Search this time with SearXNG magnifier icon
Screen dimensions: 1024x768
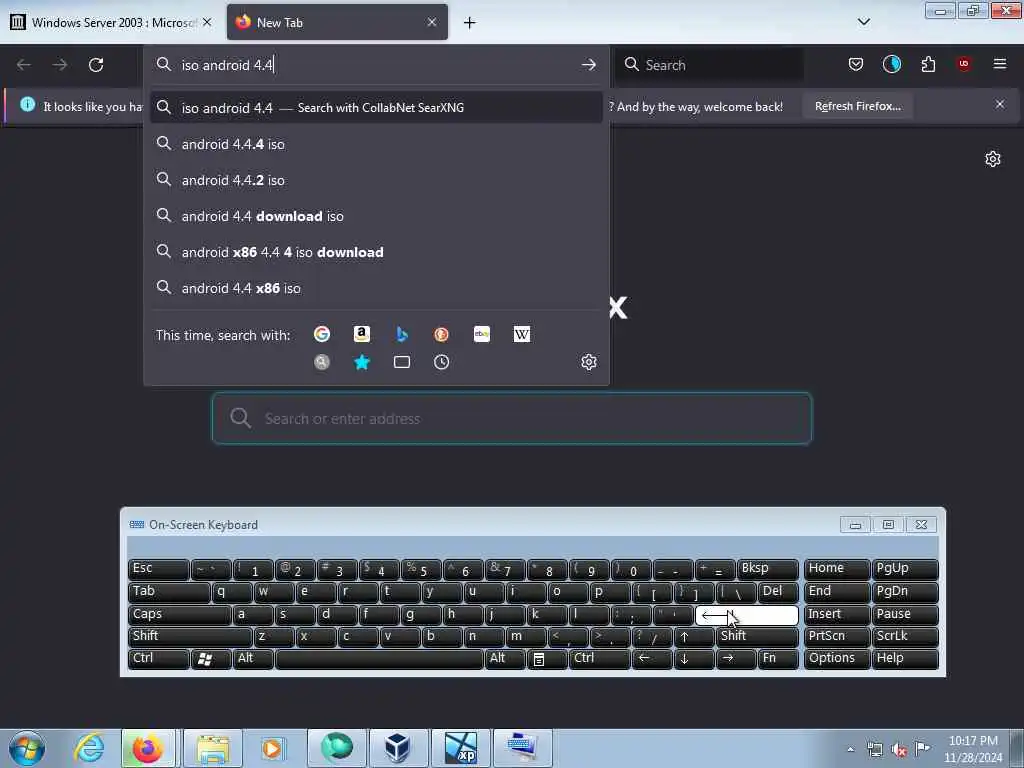[322, 362]
